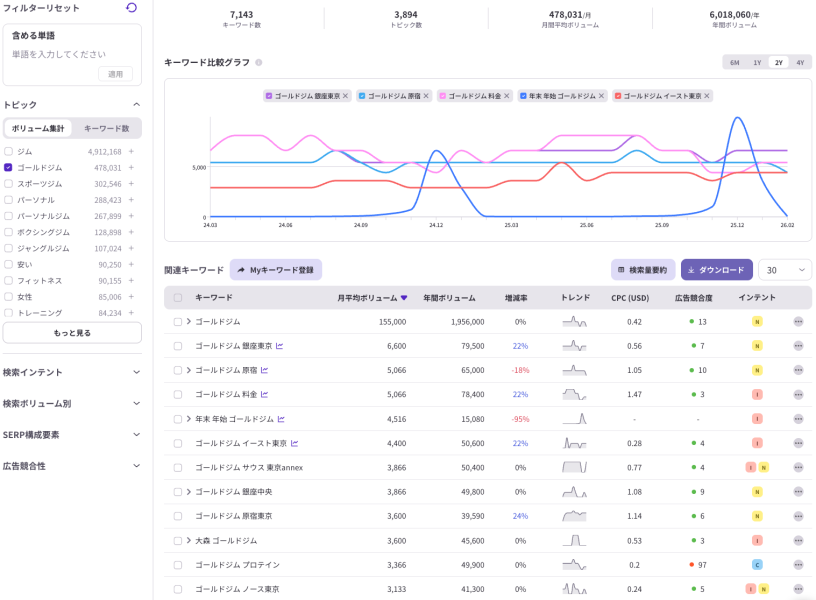Click info icon beside キーワード比較グラフ
816x600 pixels.
[x=259, y=62]
